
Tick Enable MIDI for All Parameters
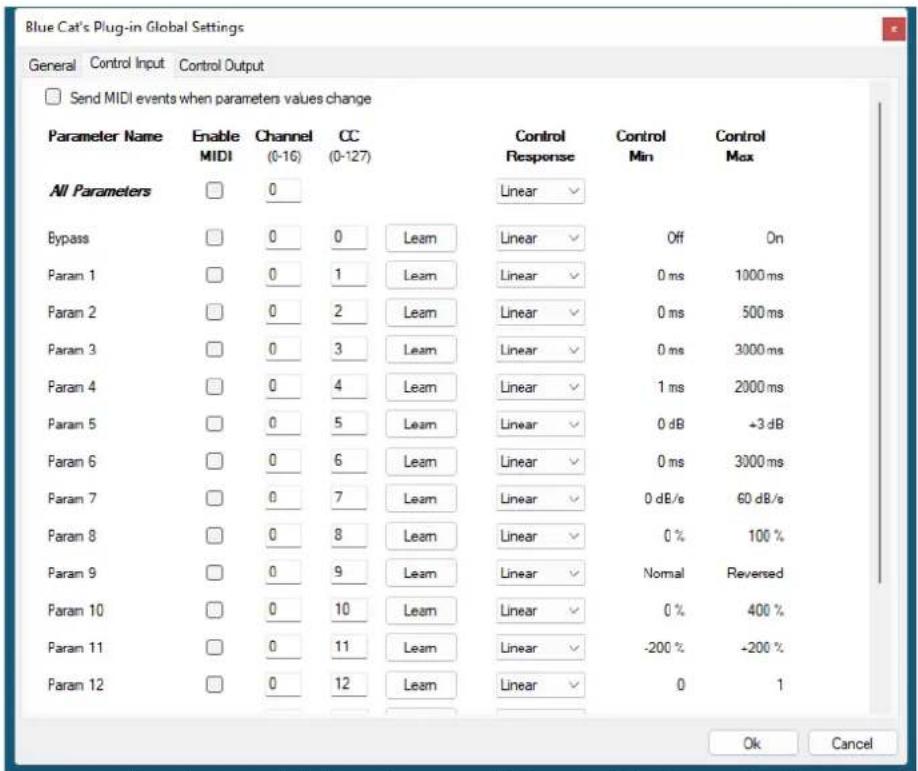[x=214, y=190]
